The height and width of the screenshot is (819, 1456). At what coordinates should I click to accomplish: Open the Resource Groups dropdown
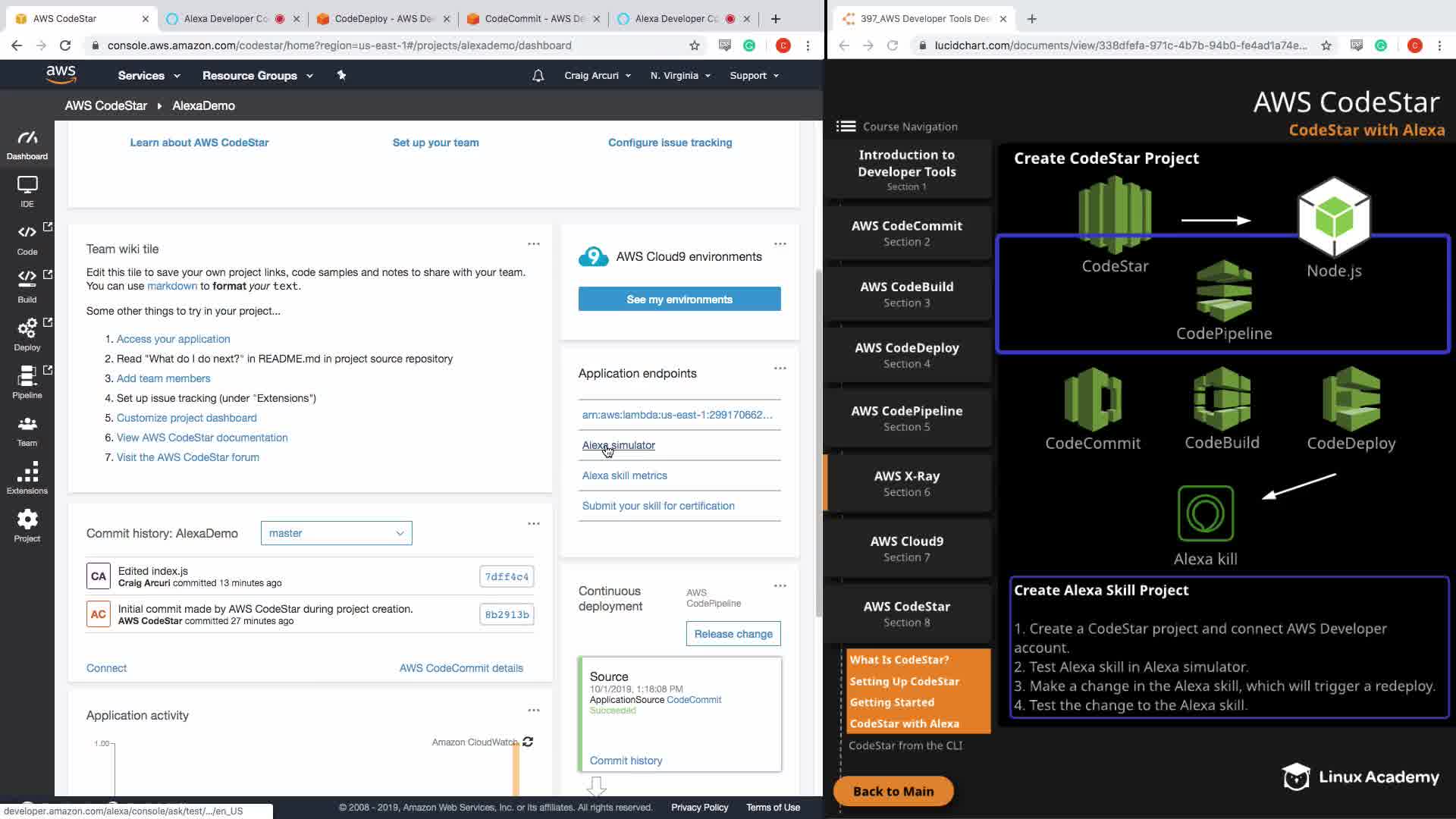coord(257,76)
